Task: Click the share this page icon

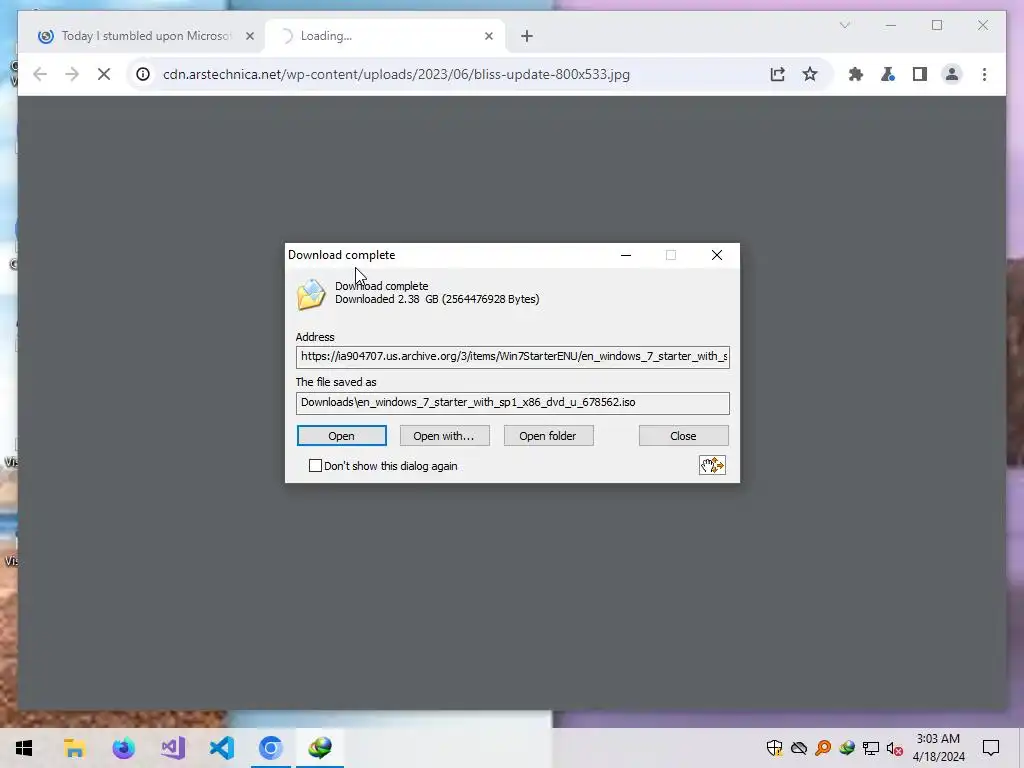Action: 777,74
